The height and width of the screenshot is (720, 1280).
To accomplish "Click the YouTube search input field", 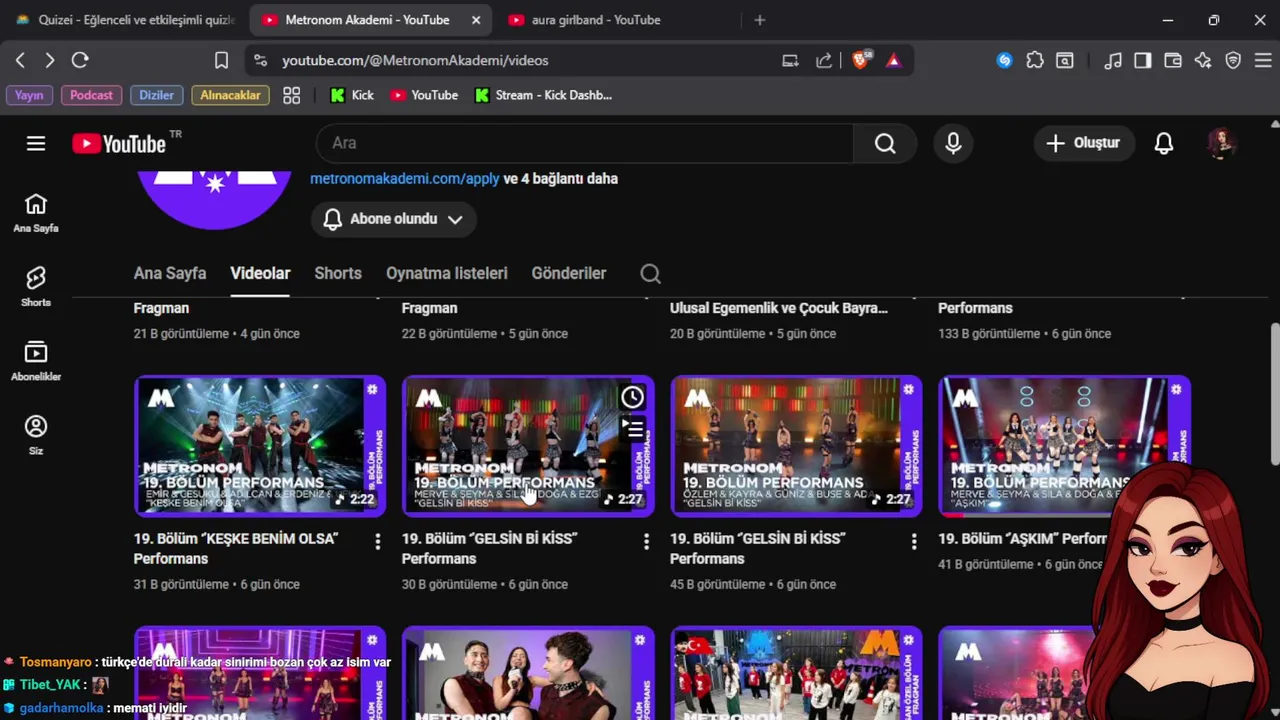I will tap(585, 143).
